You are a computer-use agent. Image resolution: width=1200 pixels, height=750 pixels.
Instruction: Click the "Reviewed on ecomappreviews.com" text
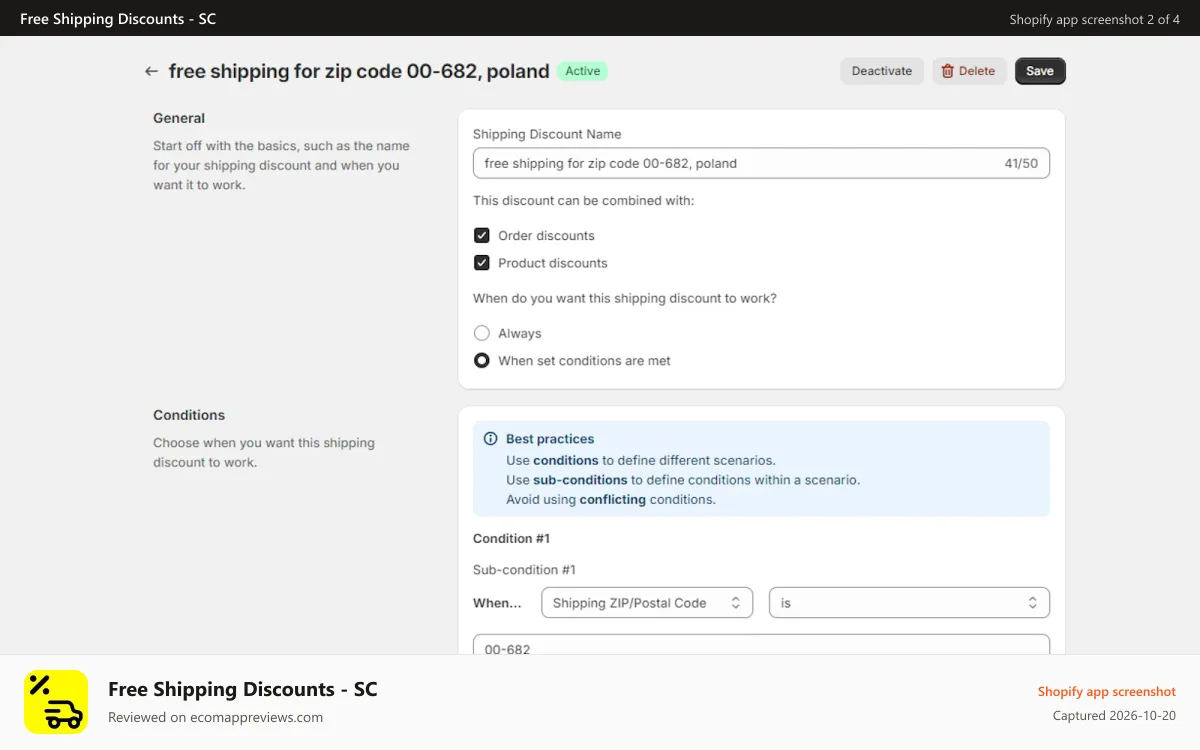pos(215,717)
